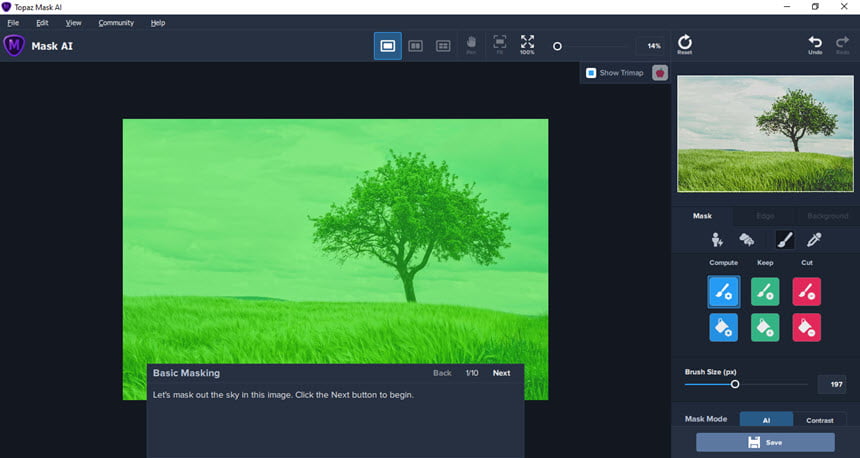Click the Redo arrow
The image size is (860, 458).
(x=842, y=45)
